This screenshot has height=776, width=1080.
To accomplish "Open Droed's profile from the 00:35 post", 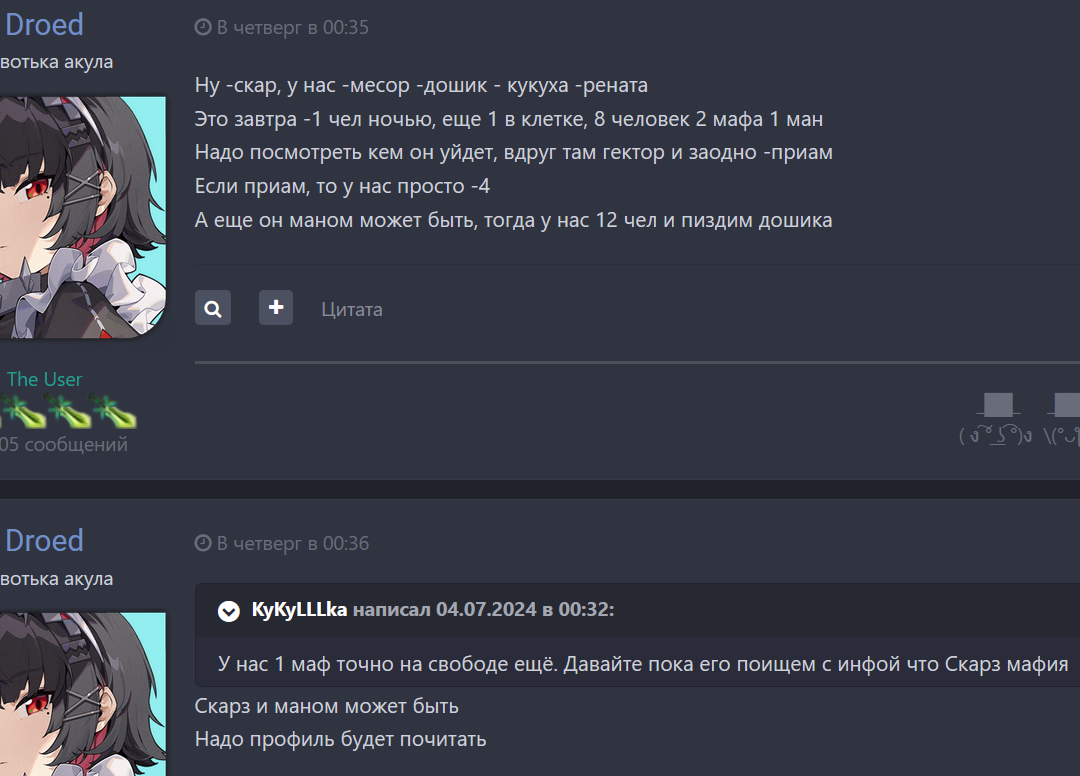I will 44,24.
